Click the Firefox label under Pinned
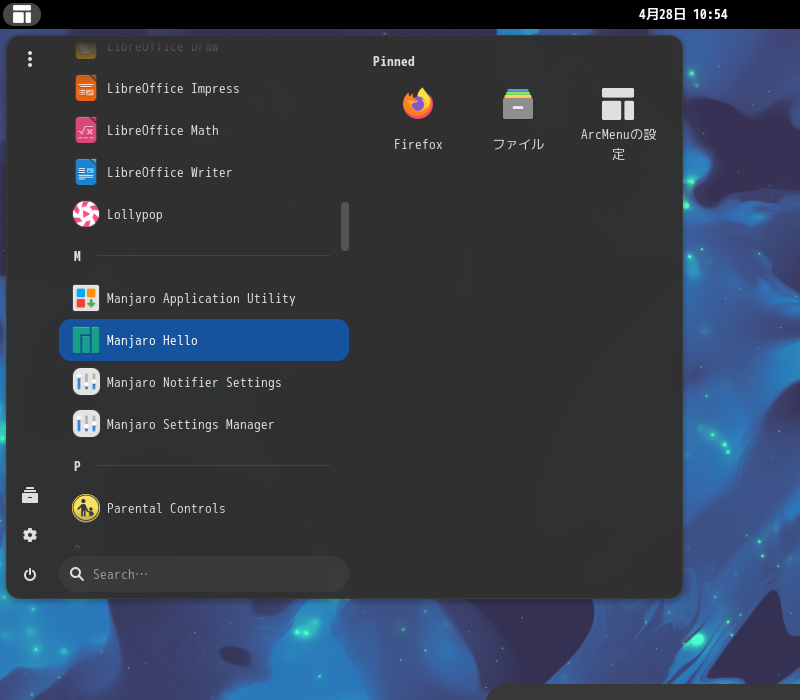 point(418,144)
